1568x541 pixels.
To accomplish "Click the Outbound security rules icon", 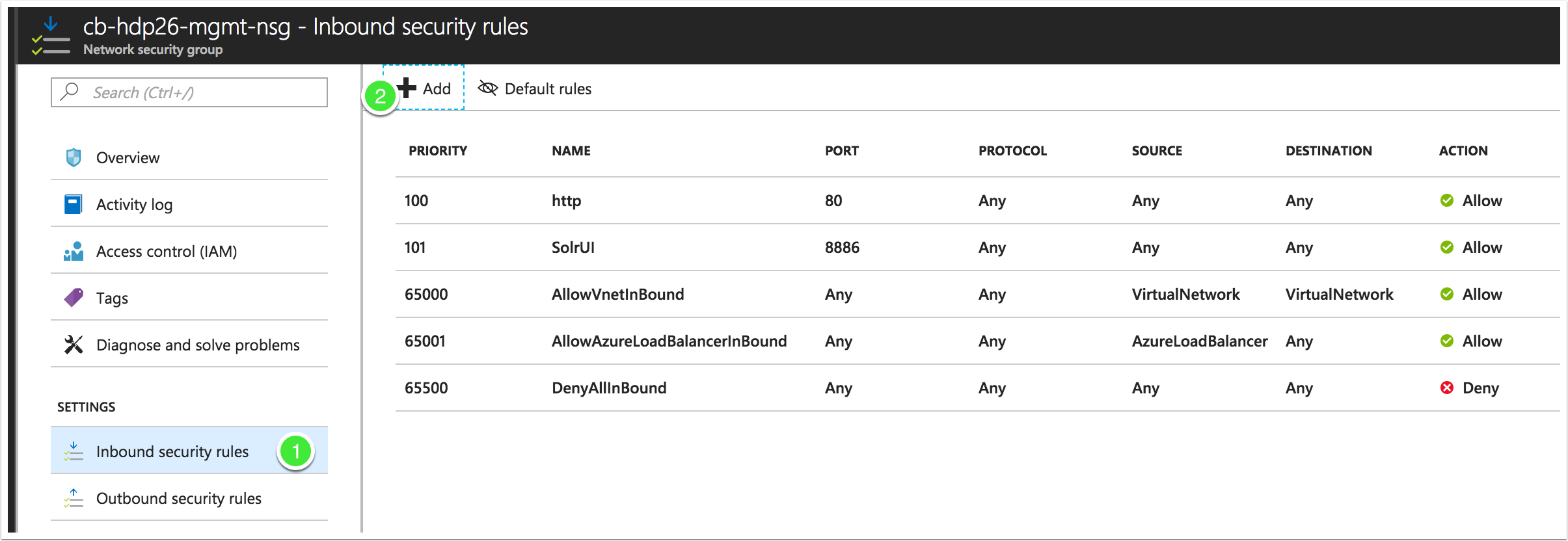I will click(x=74, y=497).
